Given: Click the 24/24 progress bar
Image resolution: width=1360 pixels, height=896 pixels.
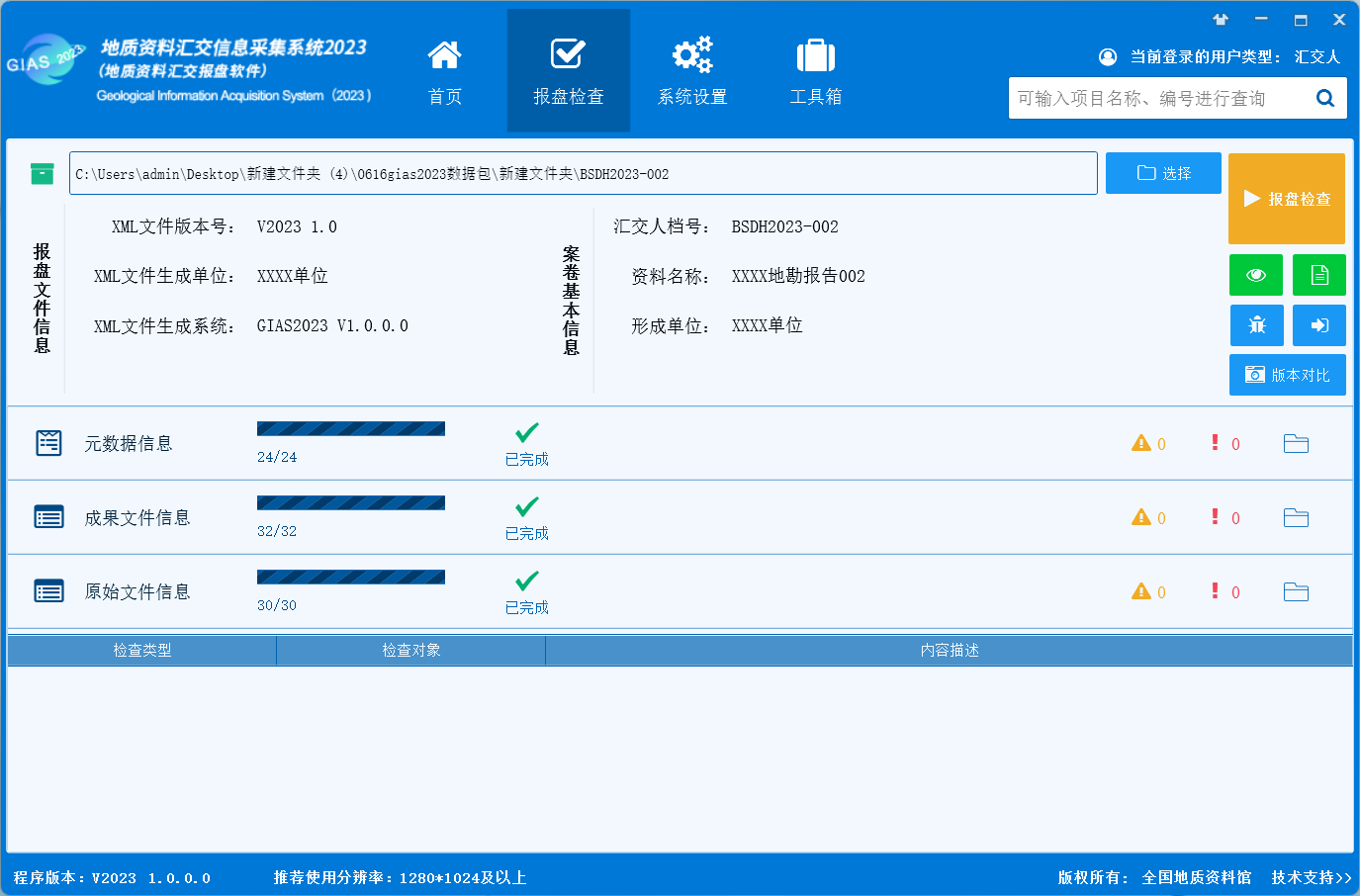Looking at the screenshot, I should [x=351, y=428].
